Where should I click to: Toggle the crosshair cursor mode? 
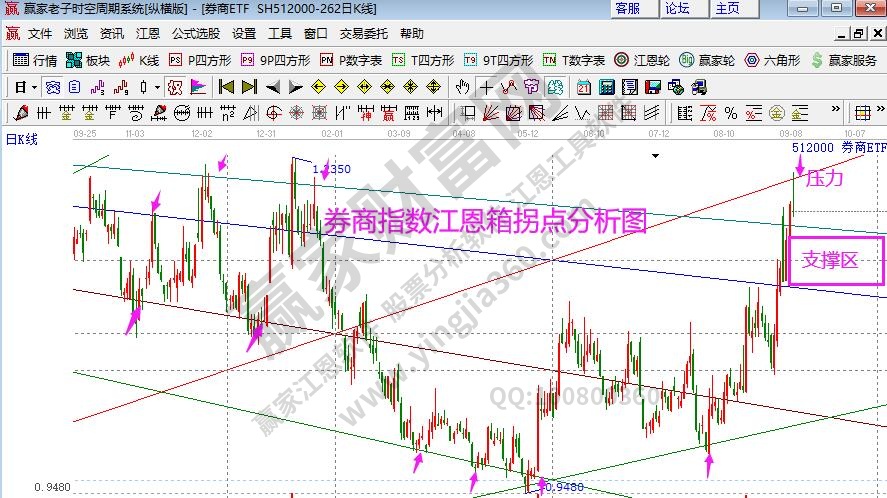486,86
